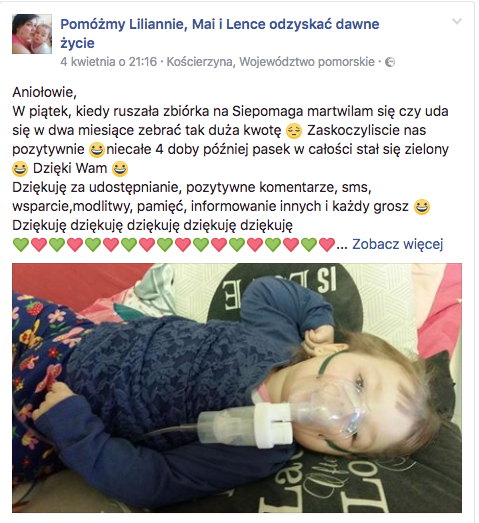Open location Kościerzyna, Województwo pomorskie
This screenshot has height=523, width=479.
271,62
